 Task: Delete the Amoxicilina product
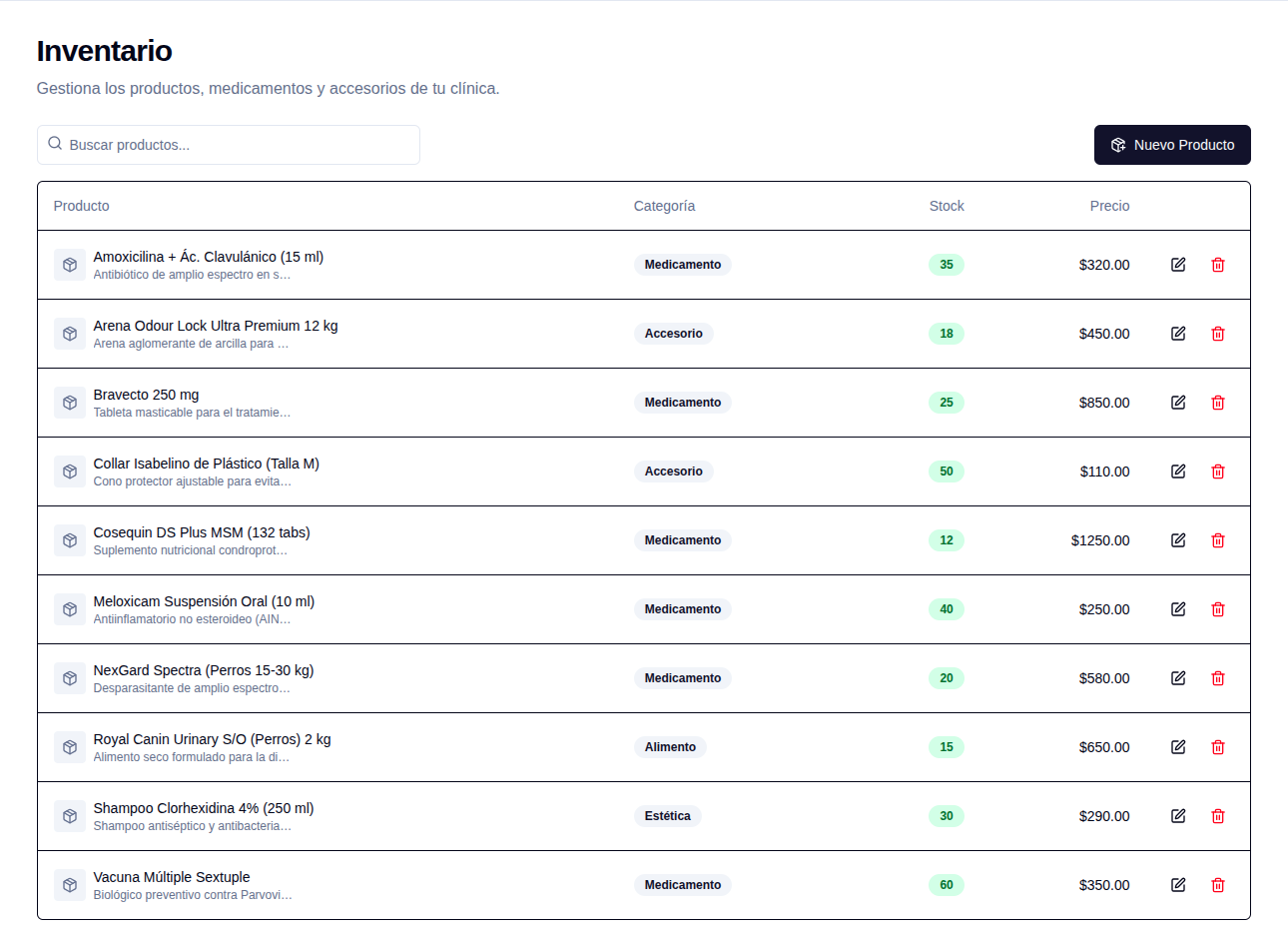[1218, 265]
